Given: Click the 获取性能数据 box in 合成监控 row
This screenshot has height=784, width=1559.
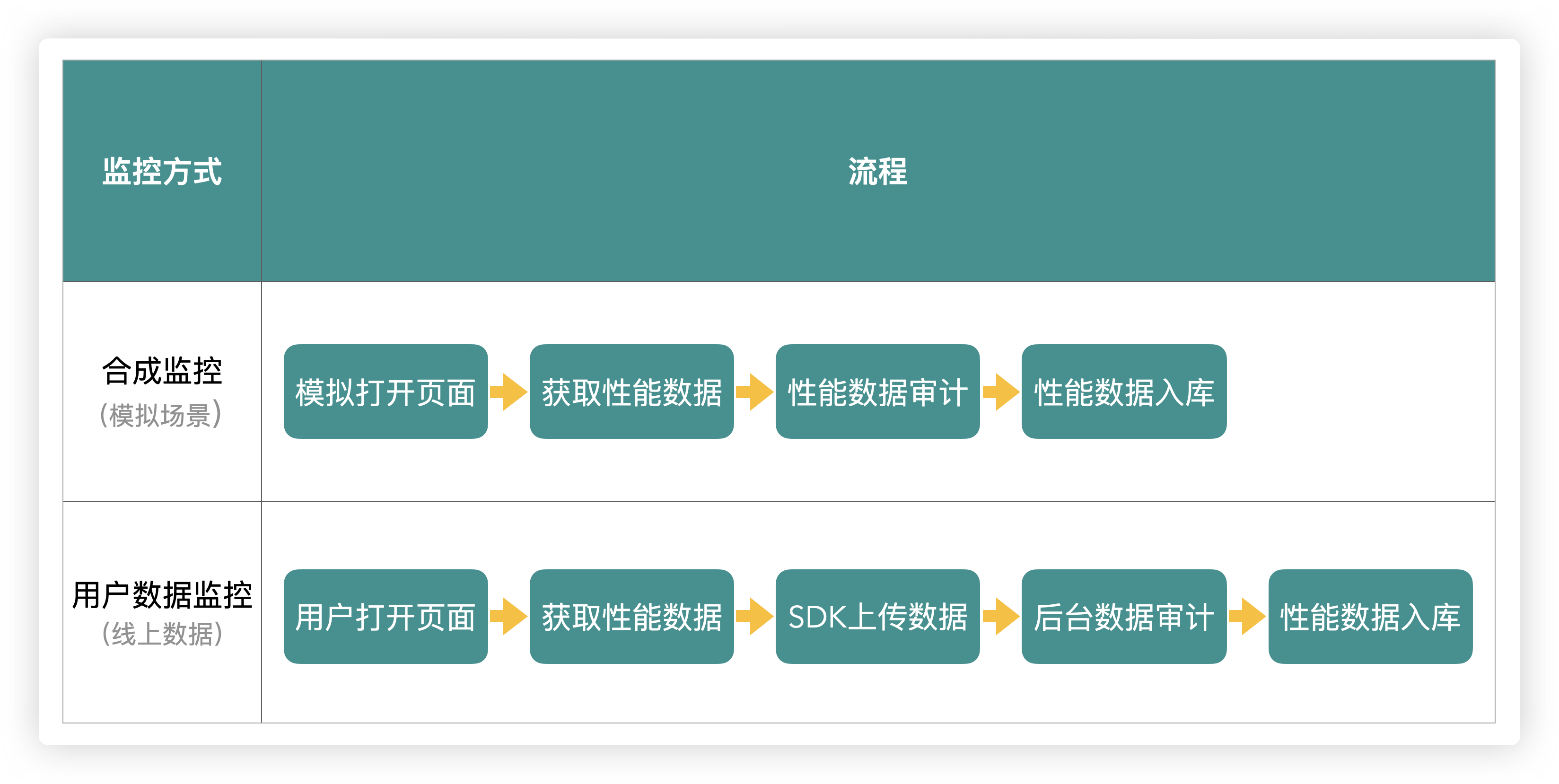Looking at the screenshot, I should tap(632, 392).
